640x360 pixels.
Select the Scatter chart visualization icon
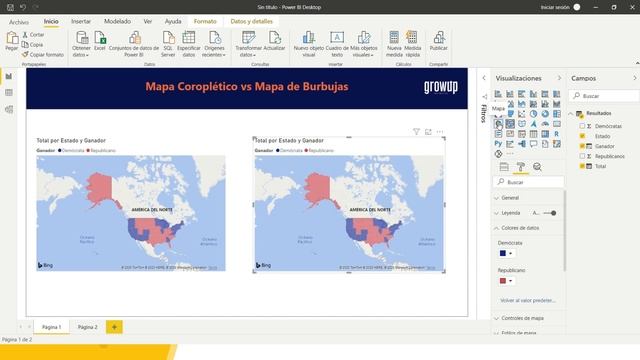point(522,114)
